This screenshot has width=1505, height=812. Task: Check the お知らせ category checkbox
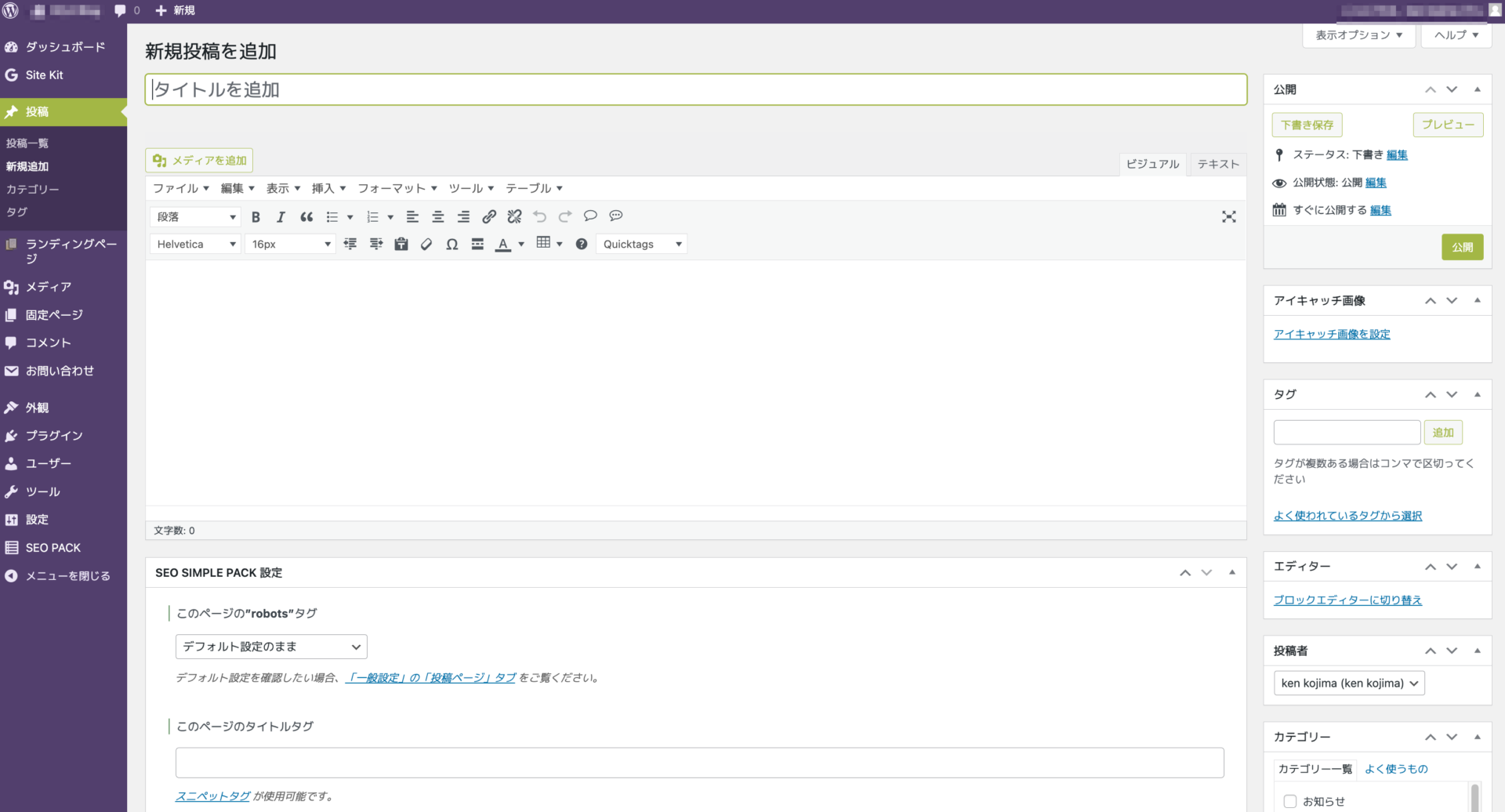tap(1290, 801)
